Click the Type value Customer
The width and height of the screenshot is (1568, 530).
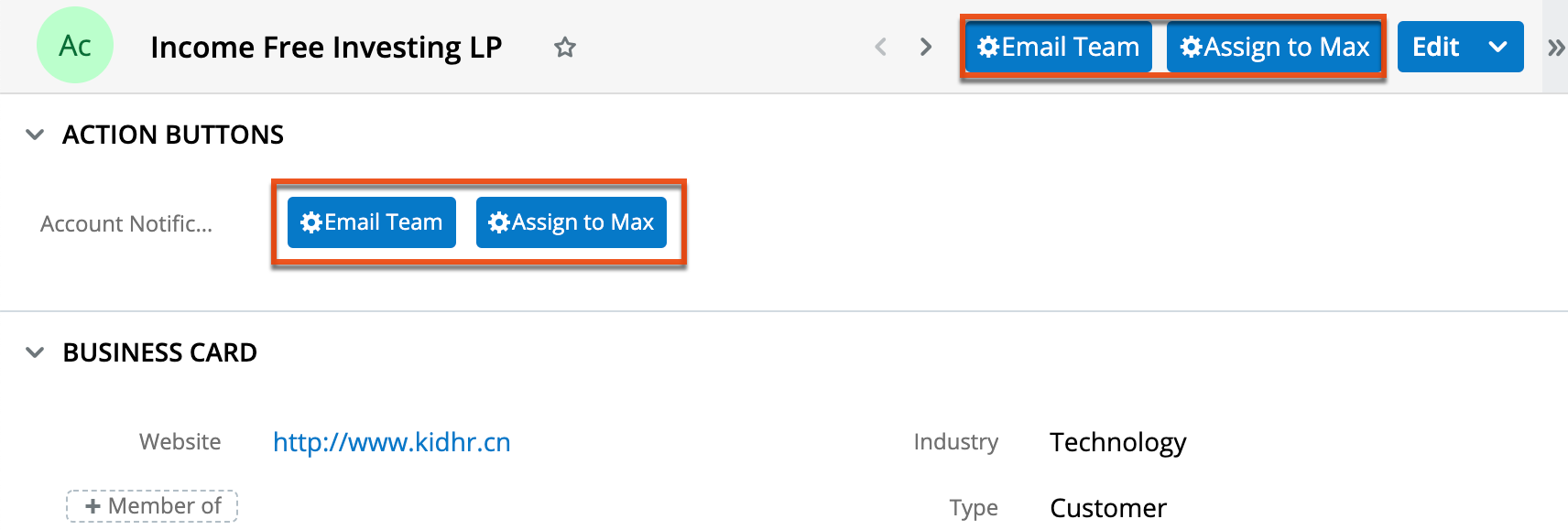click(x=1107, y=508)
